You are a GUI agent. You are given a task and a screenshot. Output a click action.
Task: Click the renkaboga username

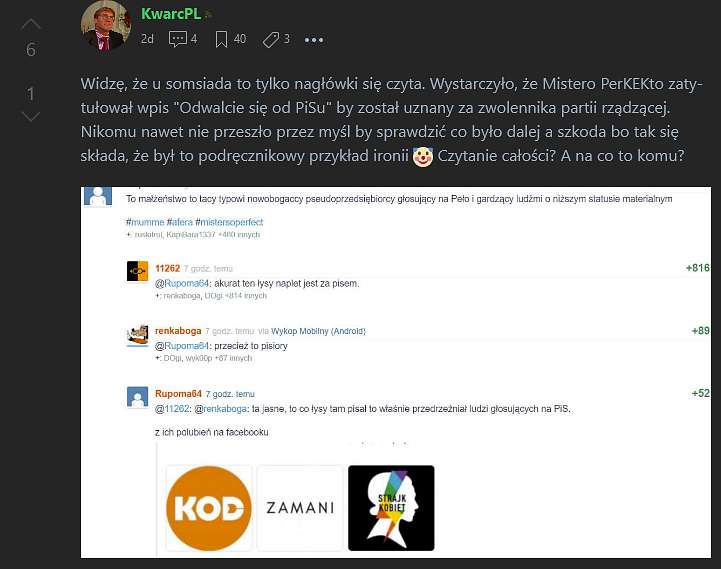178,331
